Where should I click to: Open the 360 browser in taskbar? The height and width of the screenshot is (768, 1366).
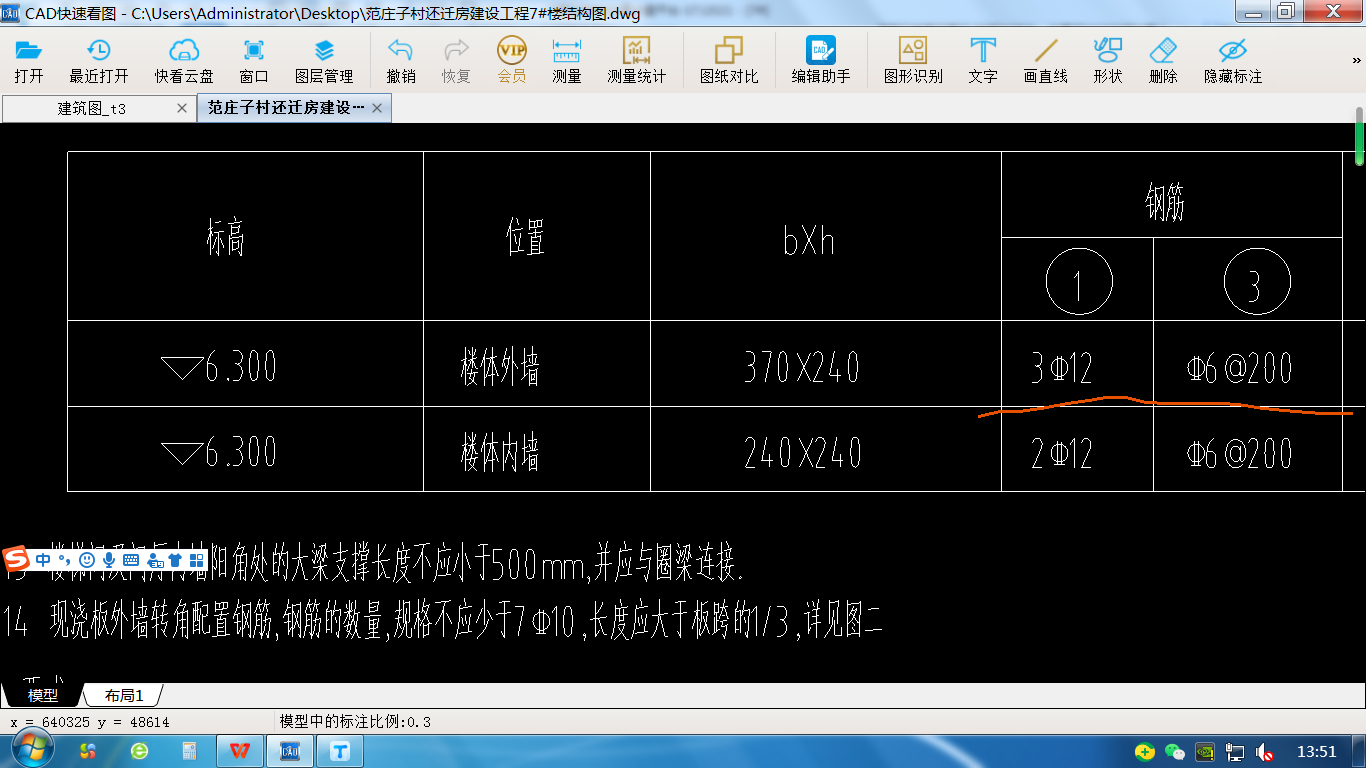click(x=140, y=750)
